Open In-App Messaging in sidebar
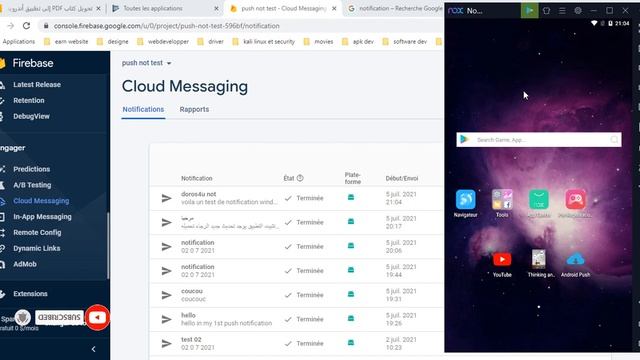 click(x=42, y=217)
